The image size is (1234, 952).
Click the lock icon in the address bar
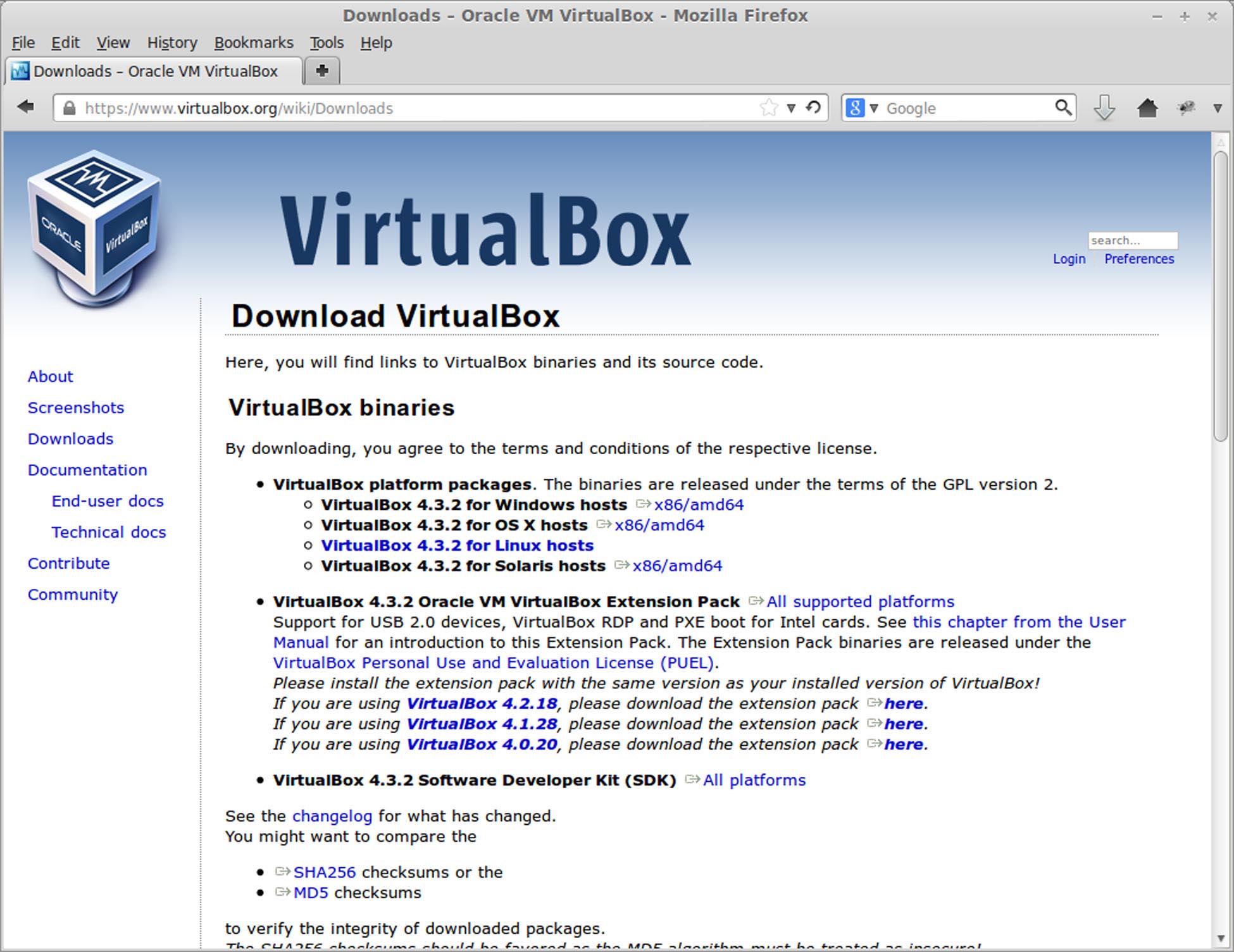[x=68, y=108]
